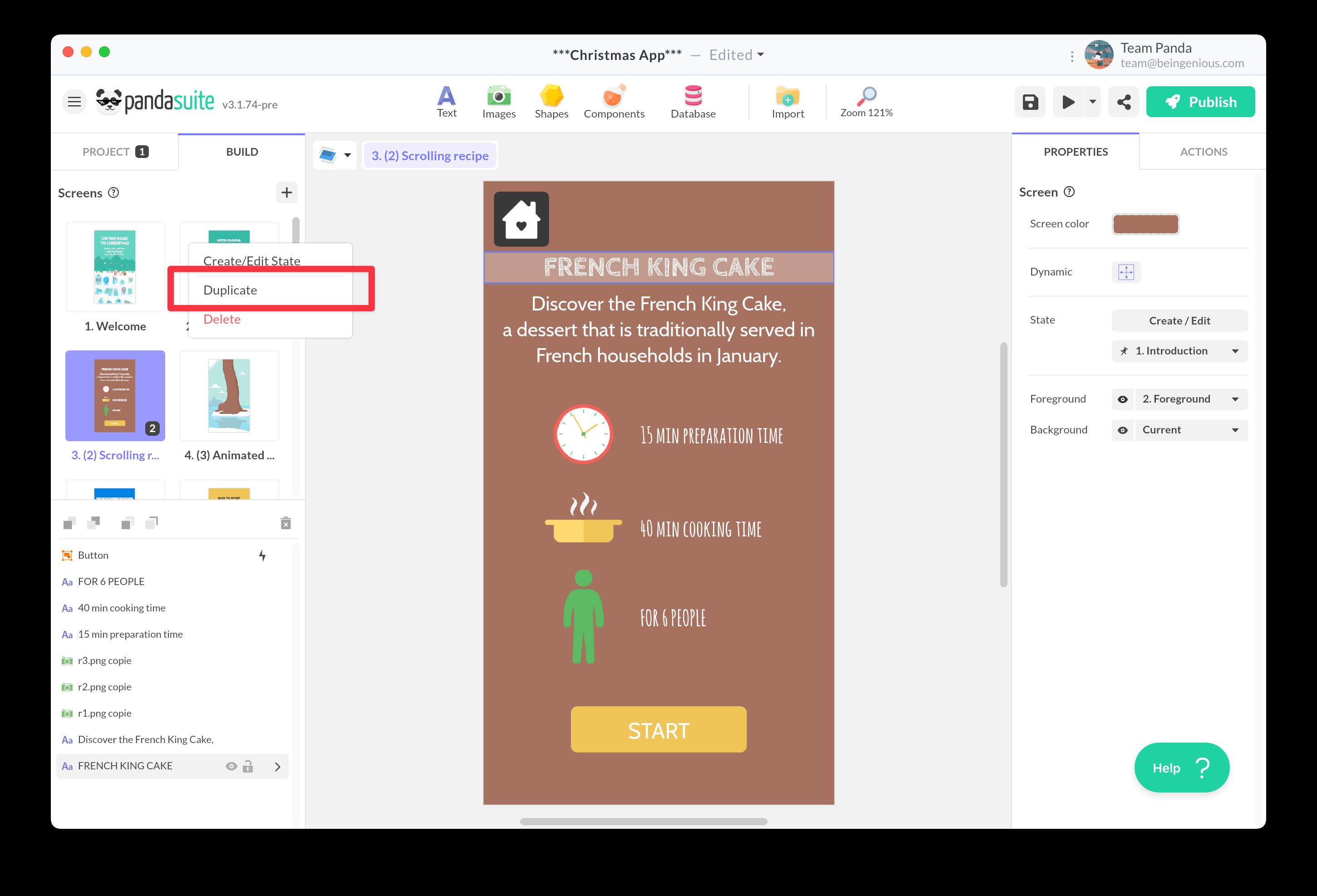Select the Text tool
This screenshot has height=896, width=1317.
(x=447, y=101)
